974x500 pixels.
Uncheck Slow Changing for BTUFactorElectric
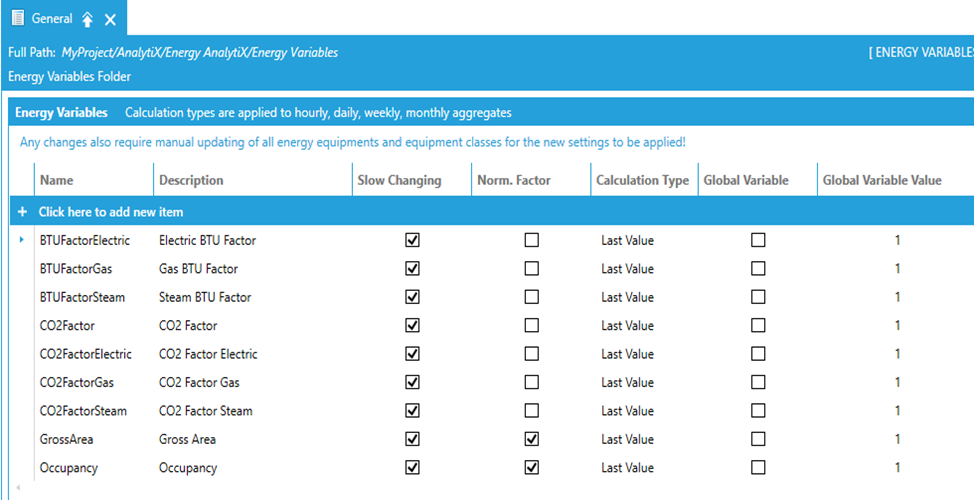412,240
